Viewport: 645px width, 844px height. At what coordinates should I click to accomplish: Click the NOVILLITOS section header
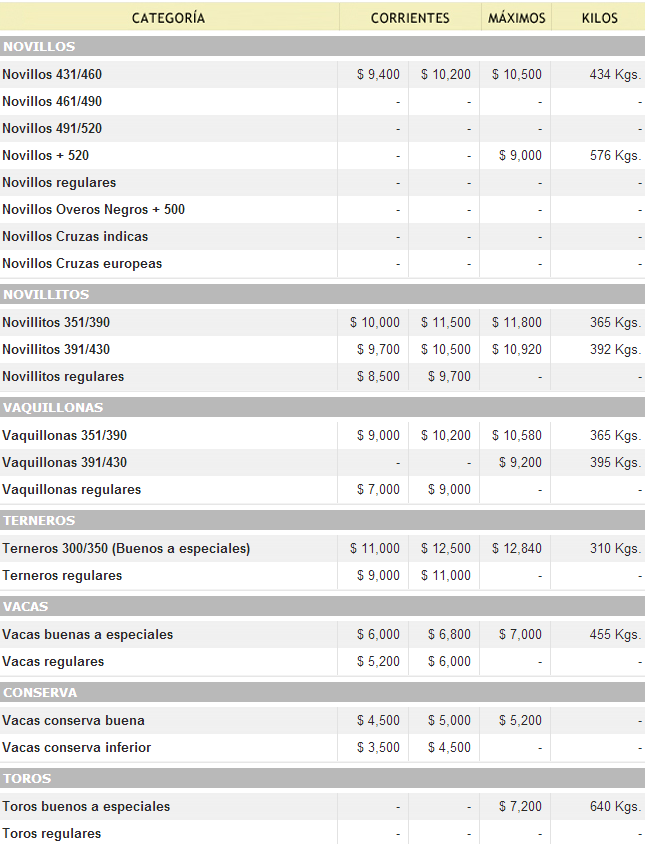click(46, 295)
